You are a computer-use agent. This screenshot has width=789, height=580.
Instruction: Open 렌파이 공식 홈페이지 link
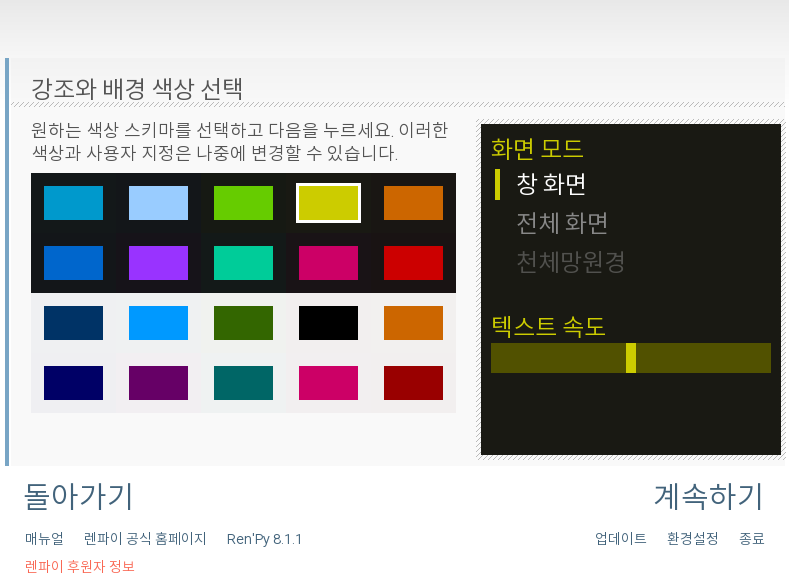(145, 539)
